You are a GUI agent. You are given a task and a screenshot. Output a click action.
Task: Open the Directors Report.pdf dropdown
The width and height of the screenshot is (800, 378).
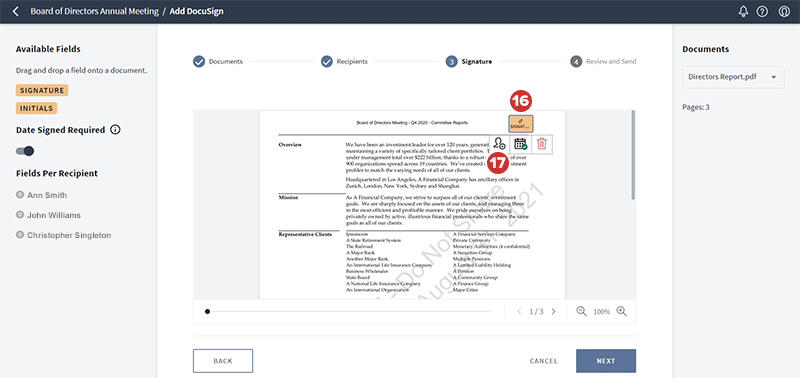coord(733,77)
